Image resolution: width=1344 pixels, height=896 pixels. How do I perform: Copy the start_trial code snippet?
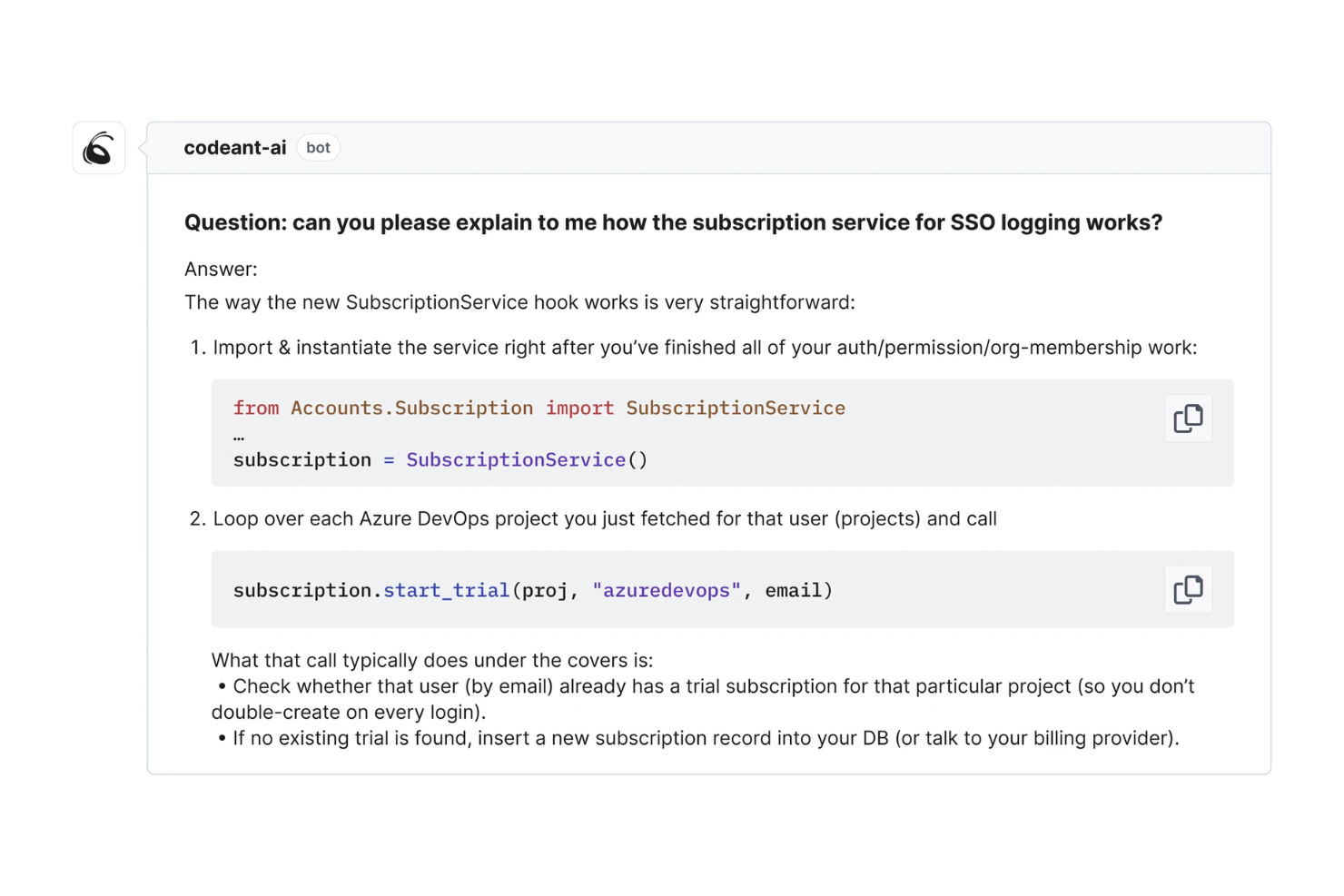tap(1188, 590)
